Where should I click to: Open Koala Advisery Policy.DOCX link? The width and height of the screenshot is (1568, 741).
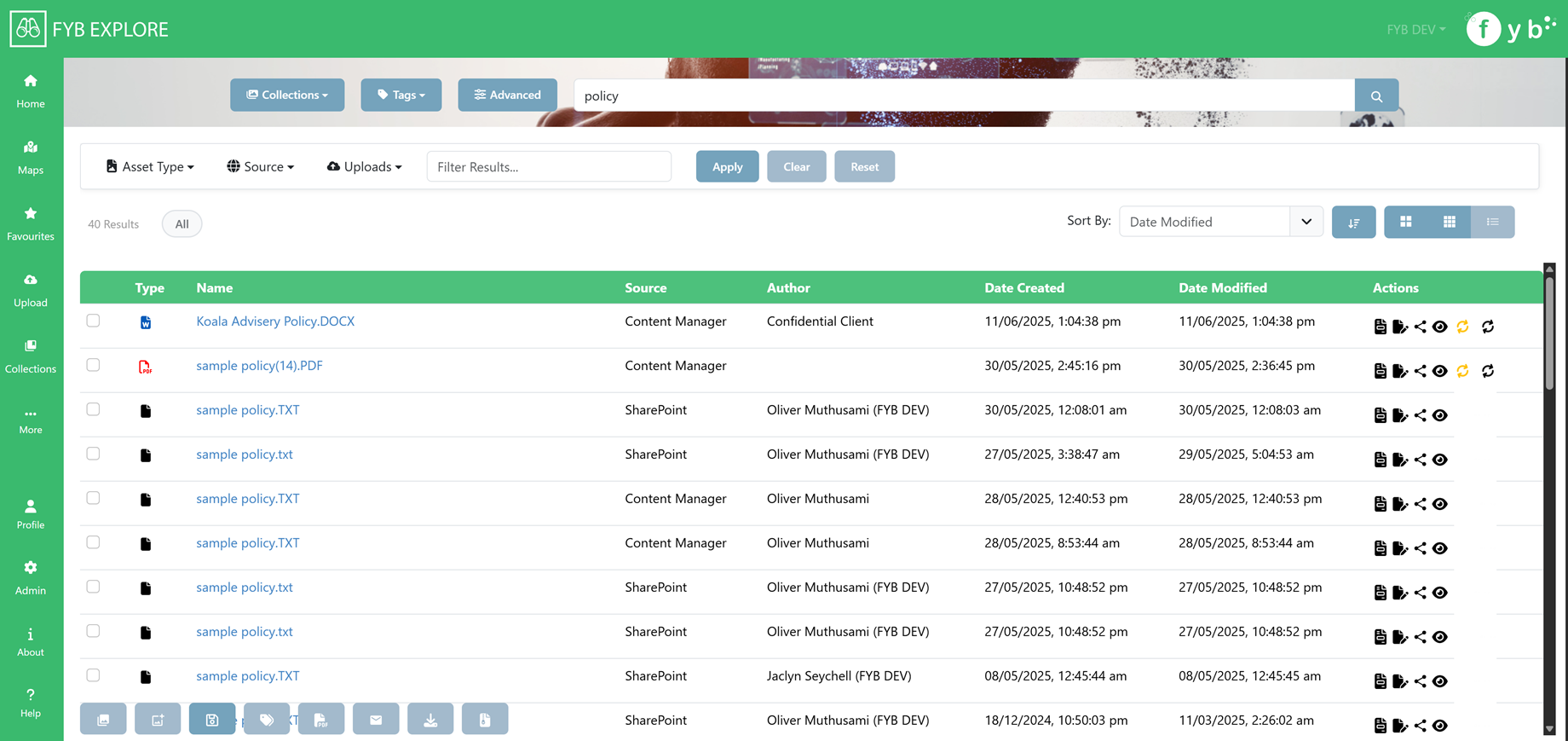pos(275,321)
